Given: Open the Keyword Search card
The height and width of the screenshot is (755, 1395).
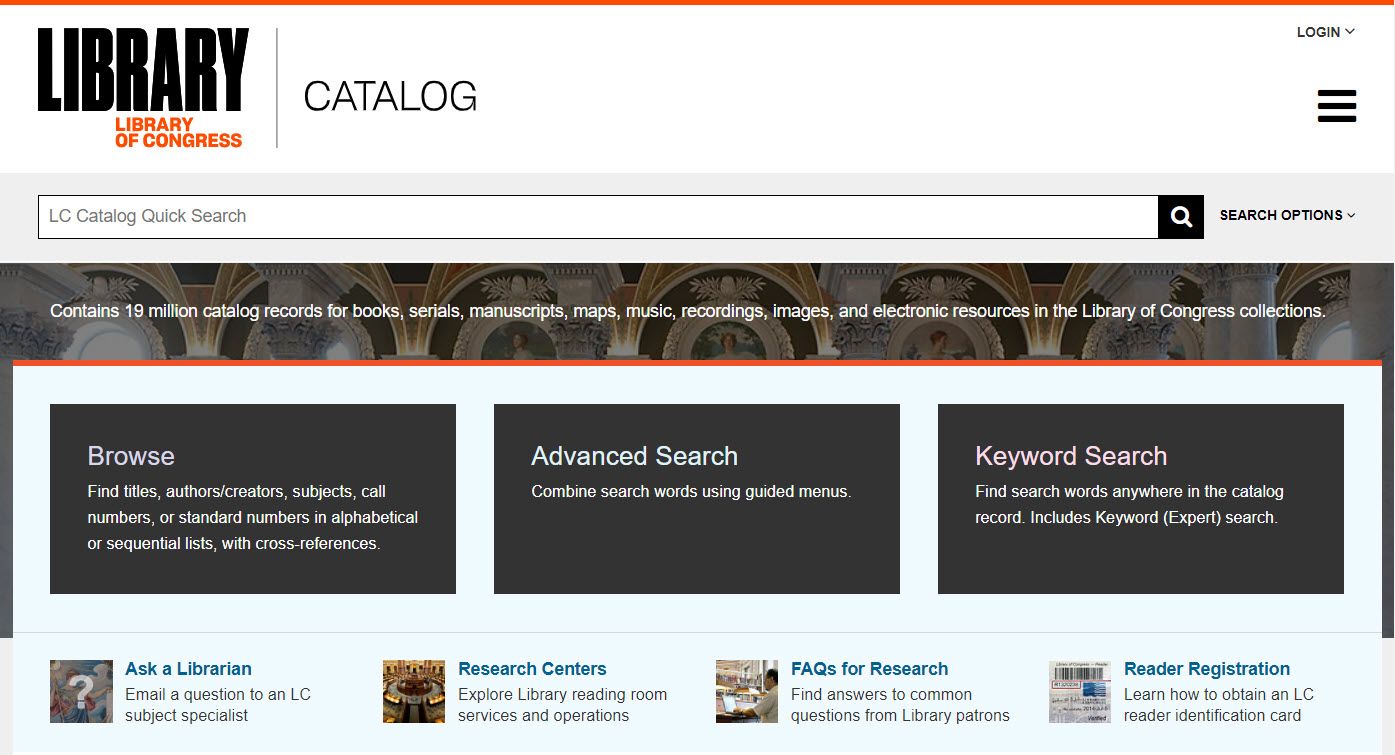Looking at the screenshot, I should click(x=1141, y=499).
